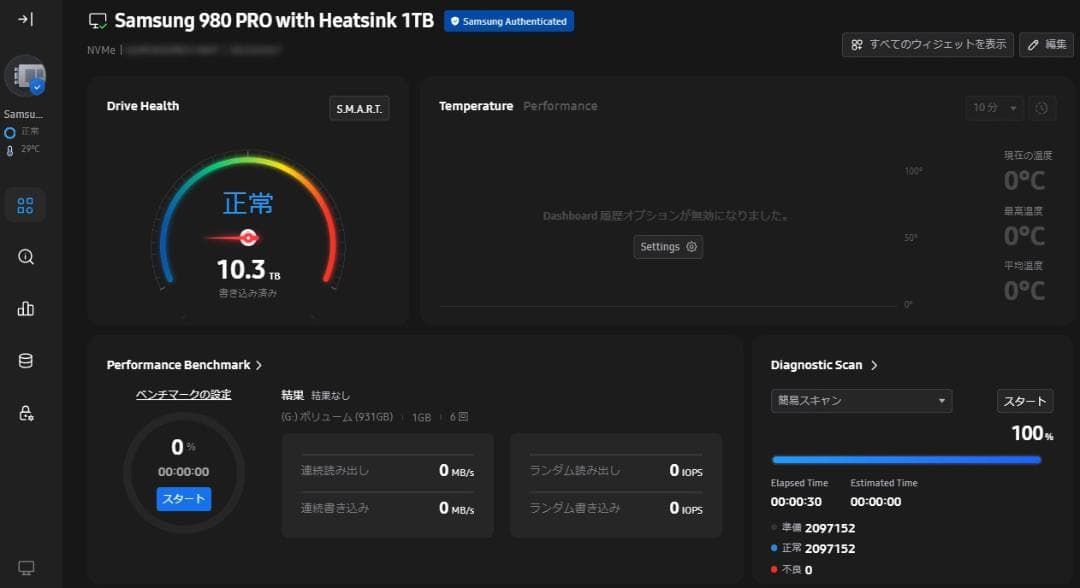This screenshot has width=1080, height=588.
Task: Start the diagnostic scan with スタート
Action: [x=1024, y=401]
